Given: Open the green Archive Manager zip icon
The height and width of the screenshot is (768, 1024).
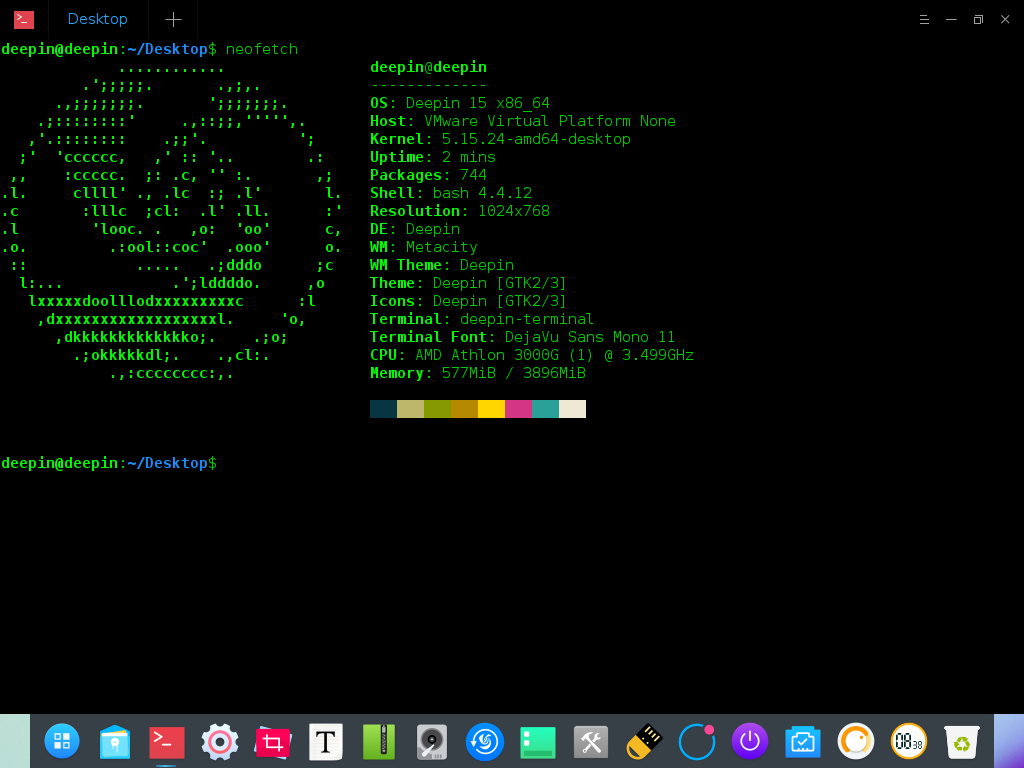Looking at the screenshot, I should point(379,742).
